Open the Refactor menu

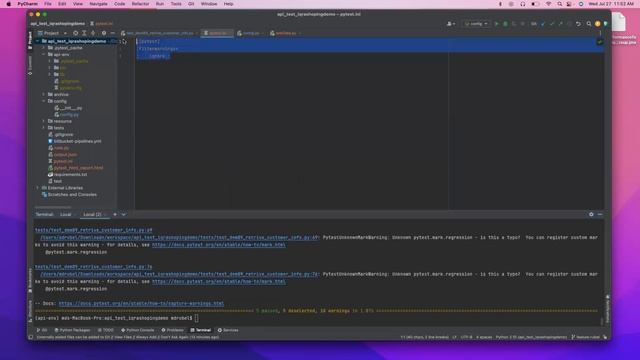140,4
